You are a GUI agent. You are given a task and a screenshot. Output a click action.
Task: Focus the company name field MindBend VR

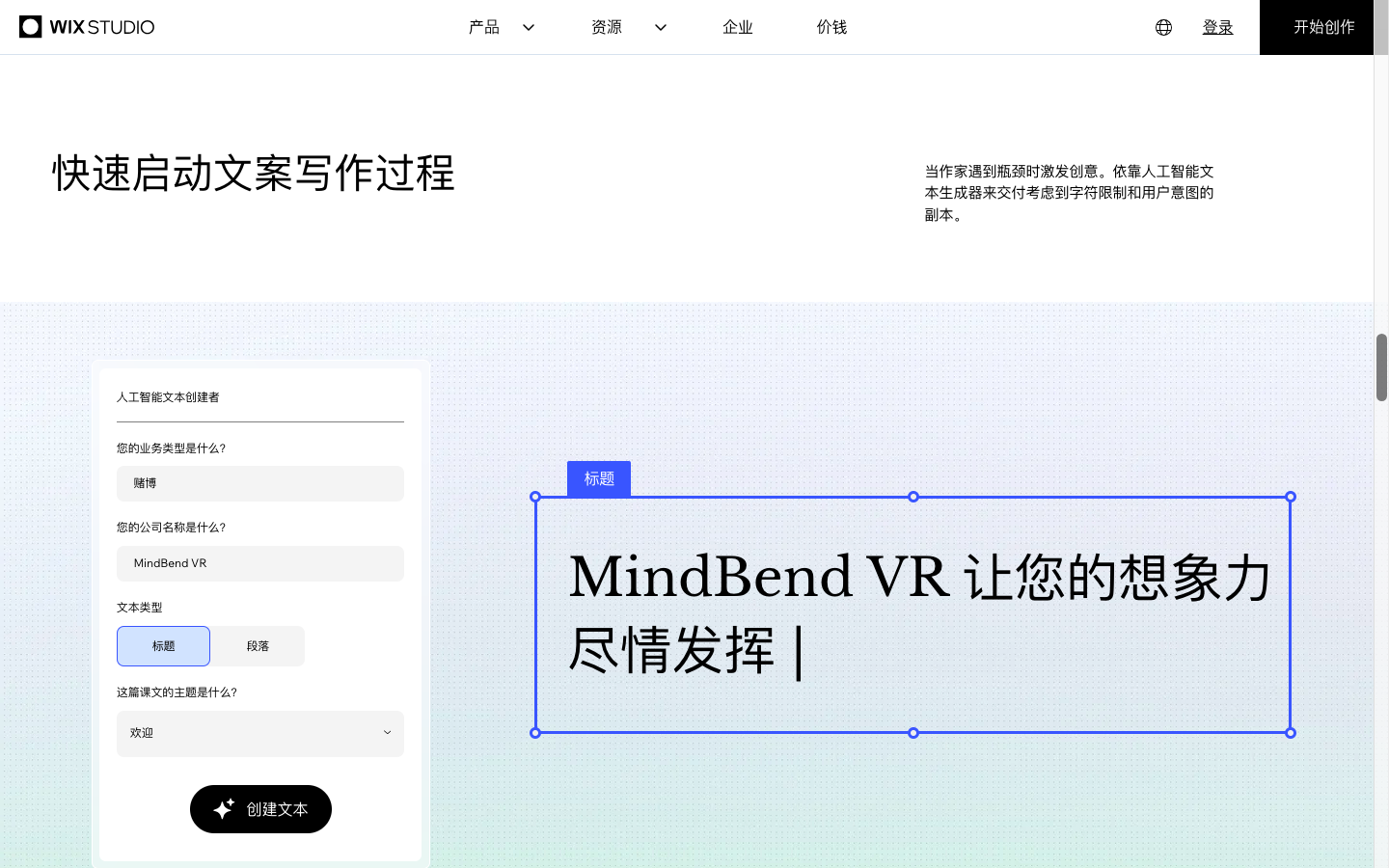pos(260,563)
